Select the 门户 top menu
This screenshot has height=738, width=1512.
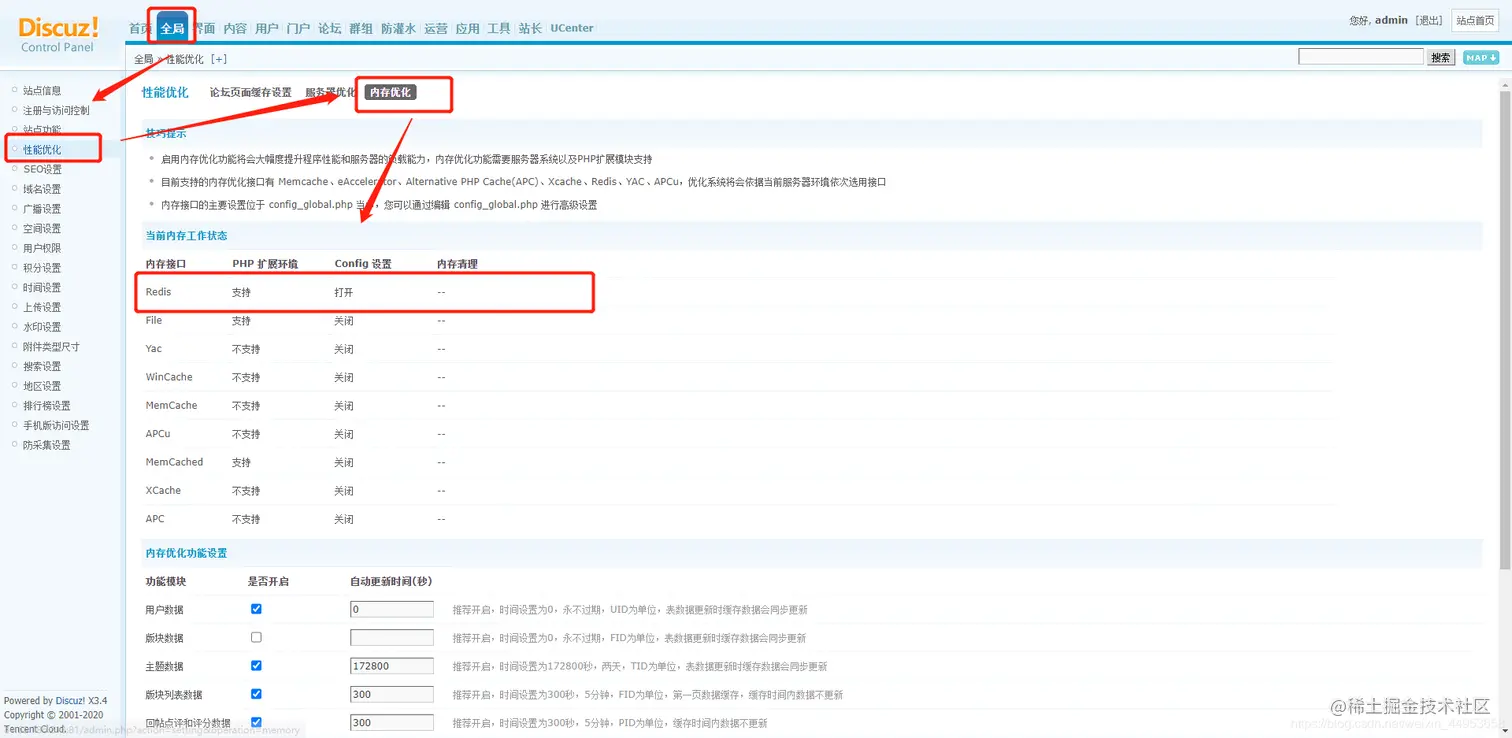298,29
